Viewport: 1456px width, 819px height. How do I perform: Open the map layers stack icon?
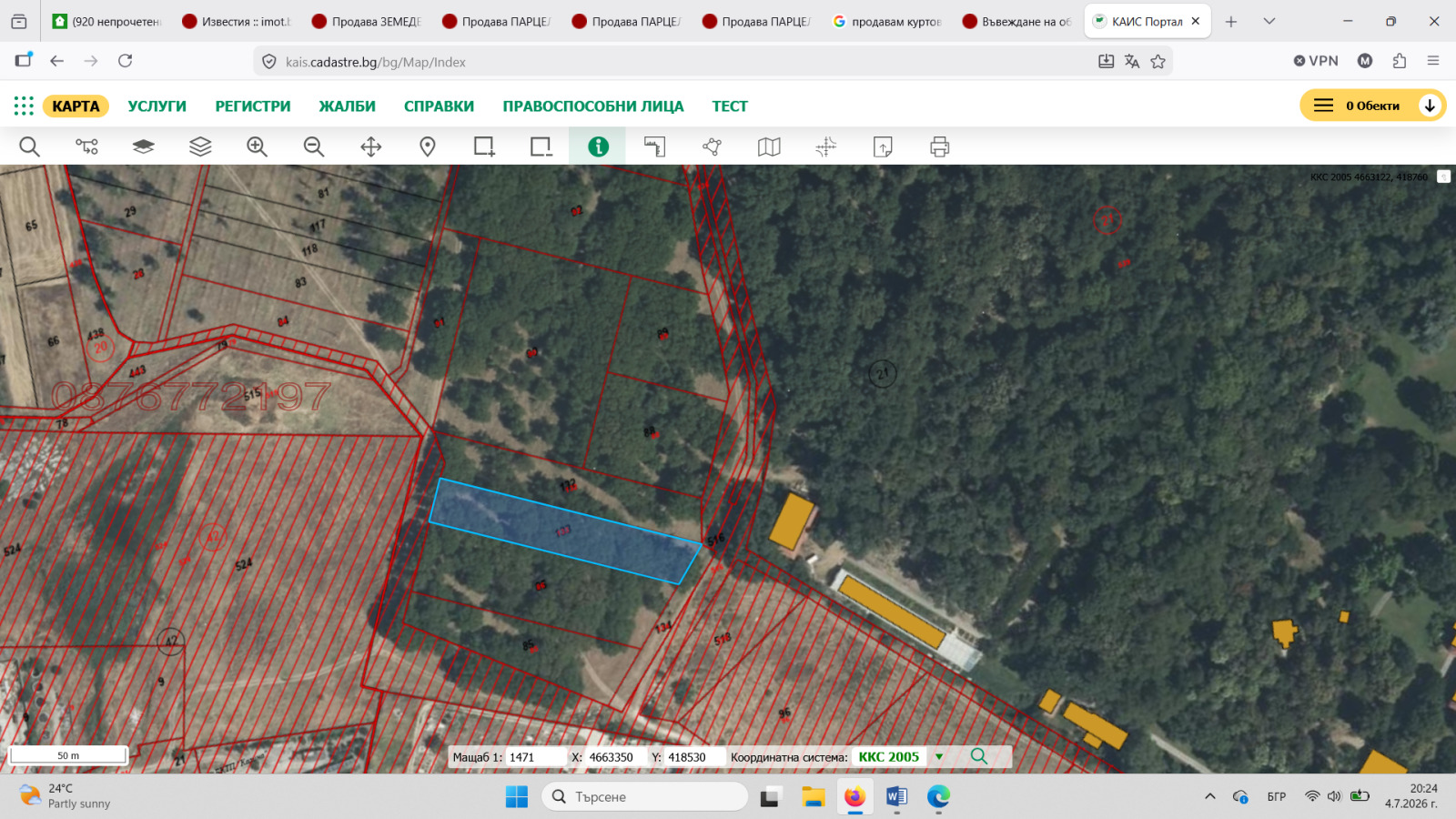tap(200, 147)
